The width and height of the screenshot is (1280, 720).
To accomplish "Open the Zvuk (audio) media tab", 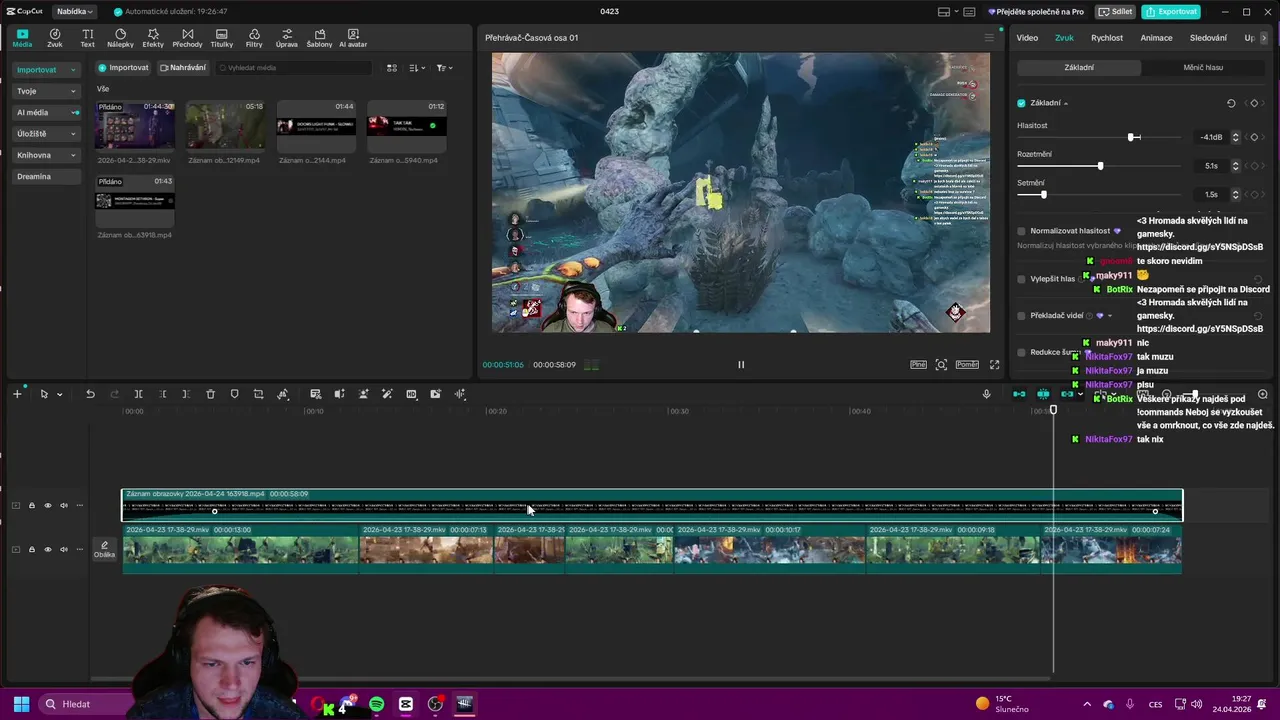I will click(55, 38).
